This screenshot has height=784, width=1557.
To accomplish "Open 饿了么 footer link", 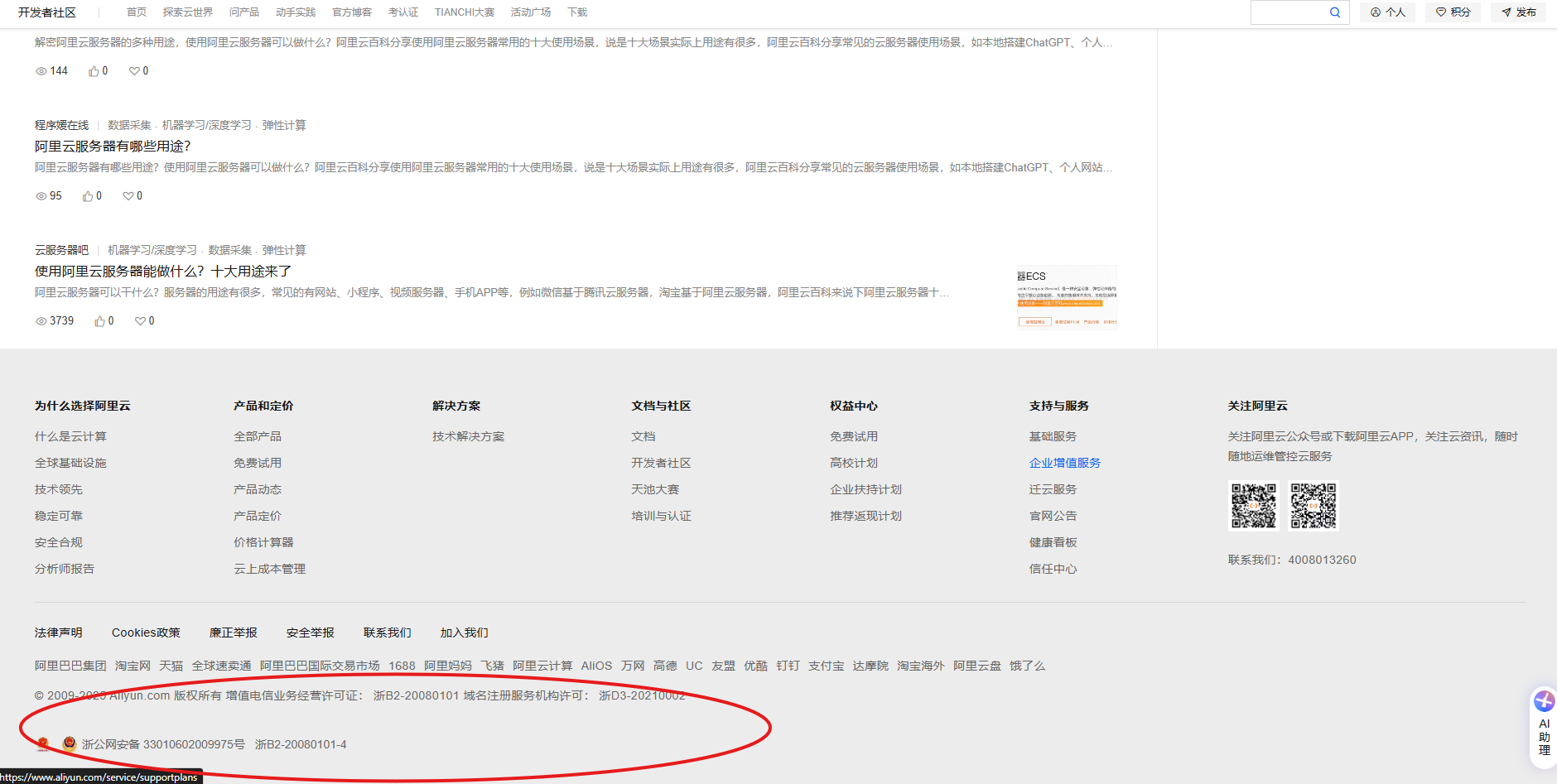I will pyautogui.click(x=1027, y=666).
